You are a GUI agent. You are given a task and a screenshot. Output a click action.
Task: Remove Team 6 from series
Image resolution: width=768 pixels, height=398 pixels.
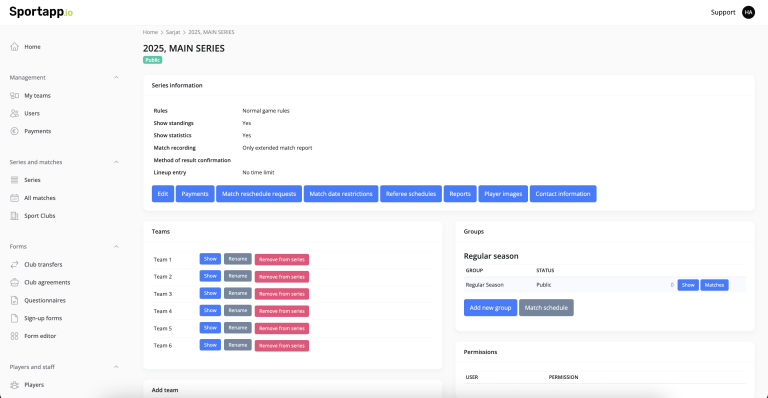pyautogui.click(x=282, y=346)
